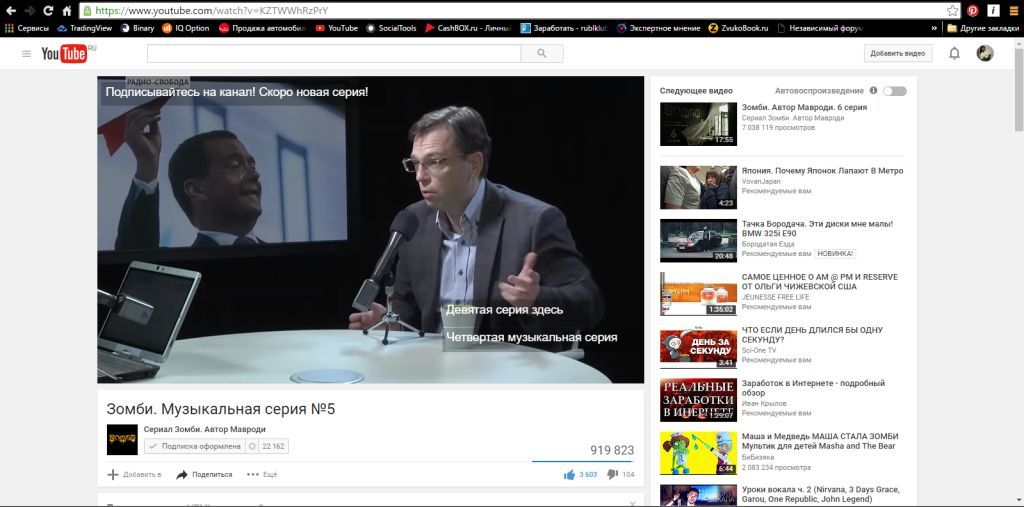This screenshot has height=507, width=1024.
Task: Open channel icon of Сериал Зомби
Action: 122,440
